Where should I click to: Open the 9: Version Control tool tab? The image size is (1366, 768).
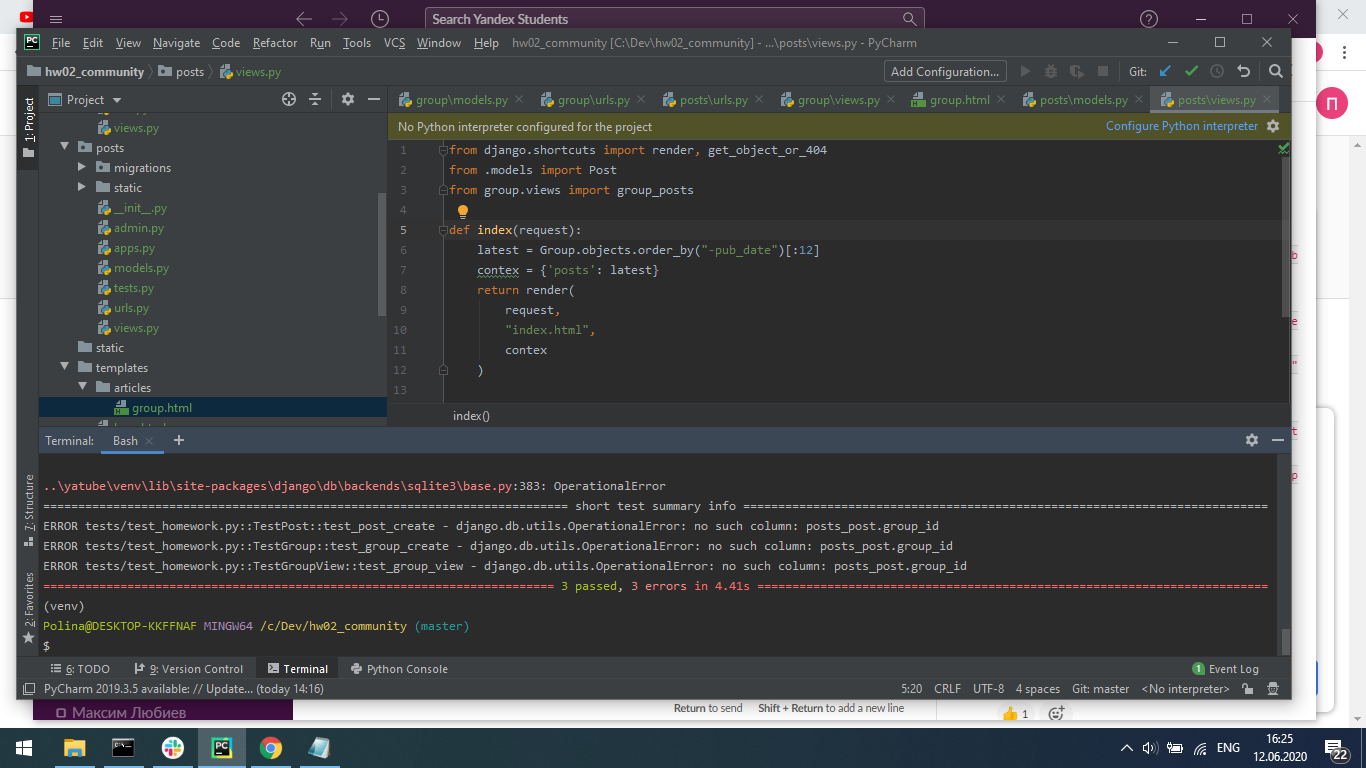tap(188, 669)
